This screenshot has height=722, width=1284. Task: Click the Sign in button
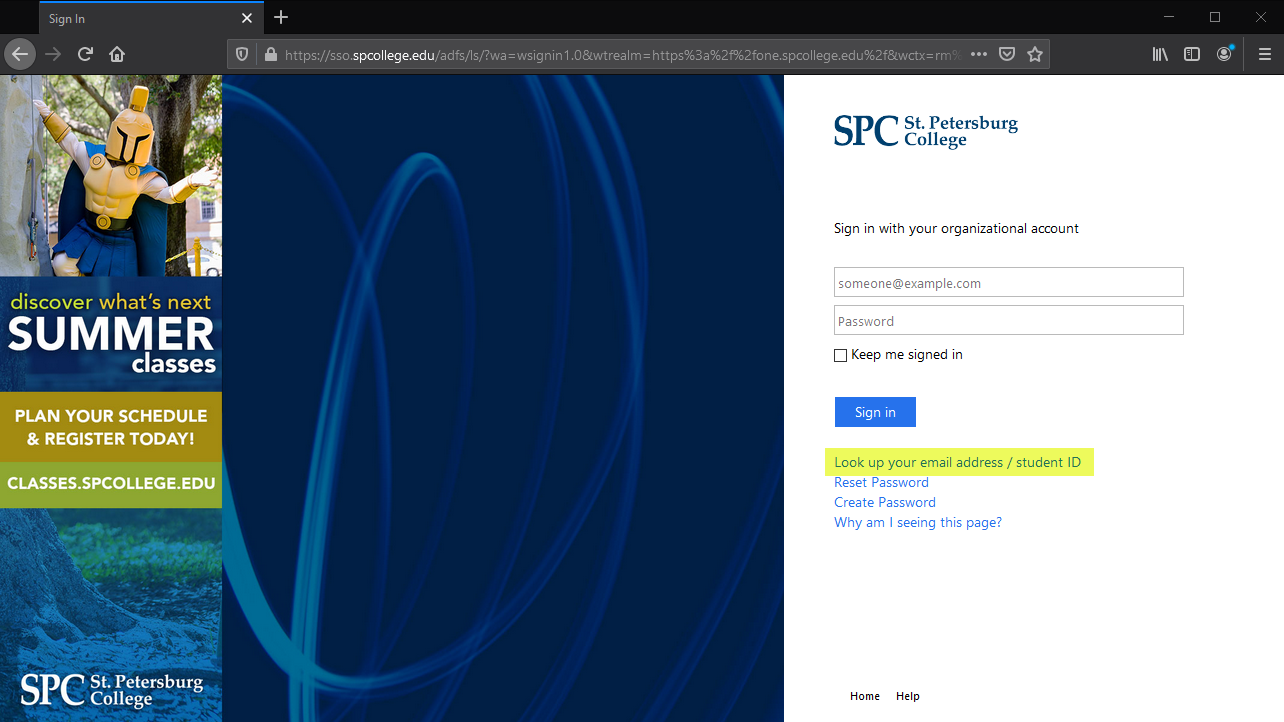874,411
